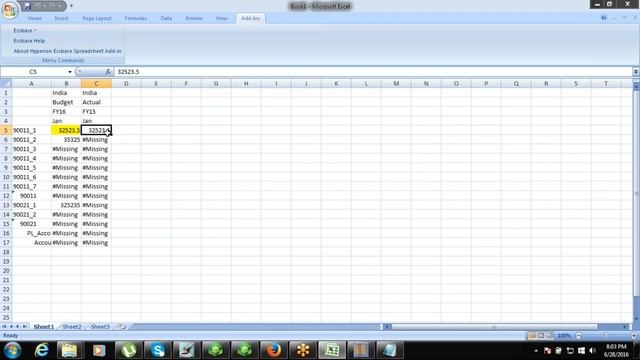Click the Insert Worksheet tab icon
Image resolution: width=640 pixels, height=360 pixels.
click(x=122, y=327)
